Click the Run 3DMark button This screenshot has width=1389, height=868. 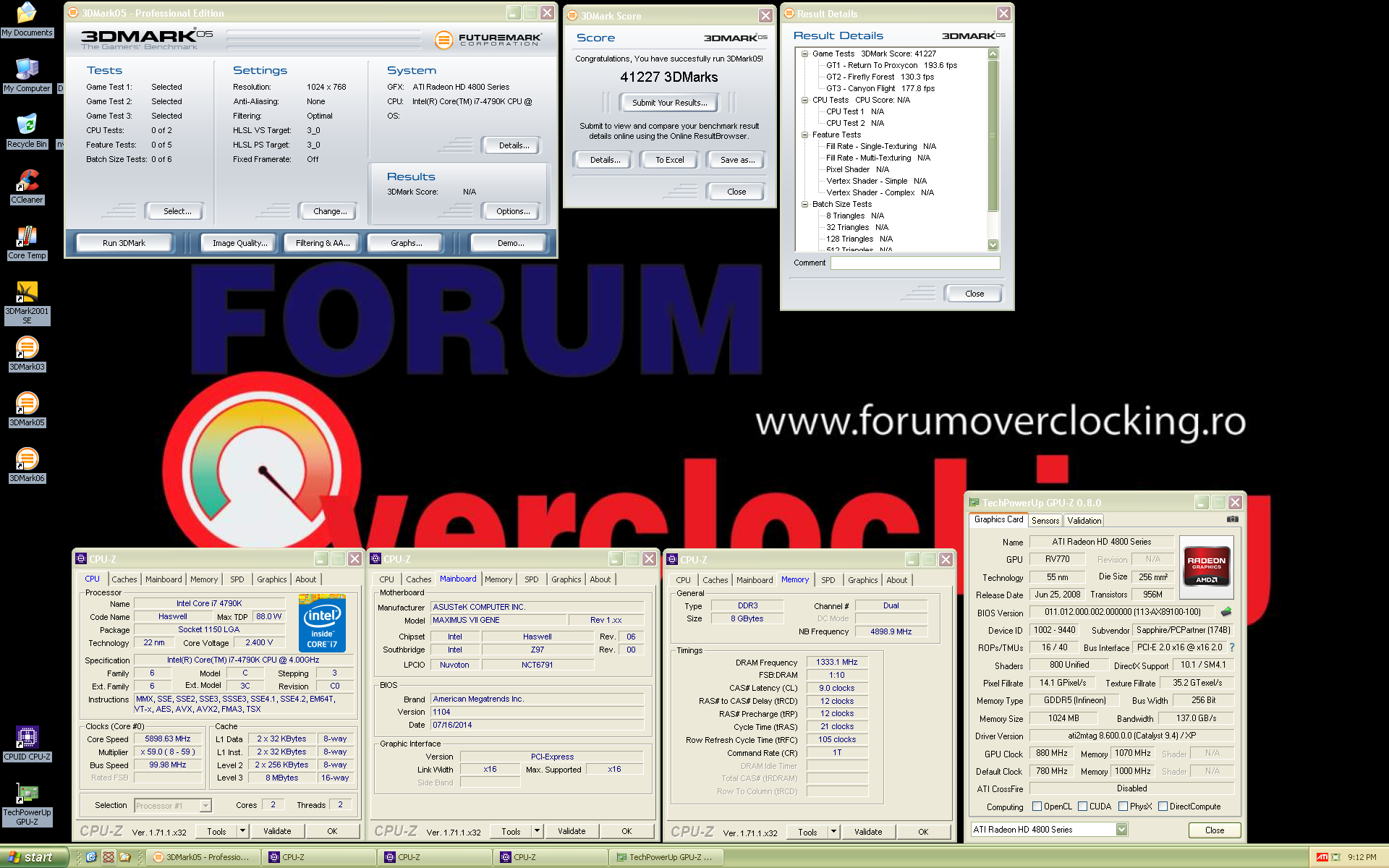(x=124, y=243)
